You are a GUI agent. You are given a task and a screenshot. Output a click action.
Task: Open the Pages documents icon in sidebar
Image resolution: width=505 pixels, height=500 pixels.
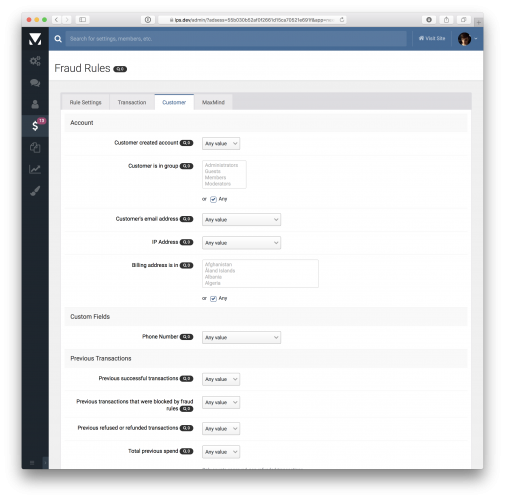tap(35, 147)
